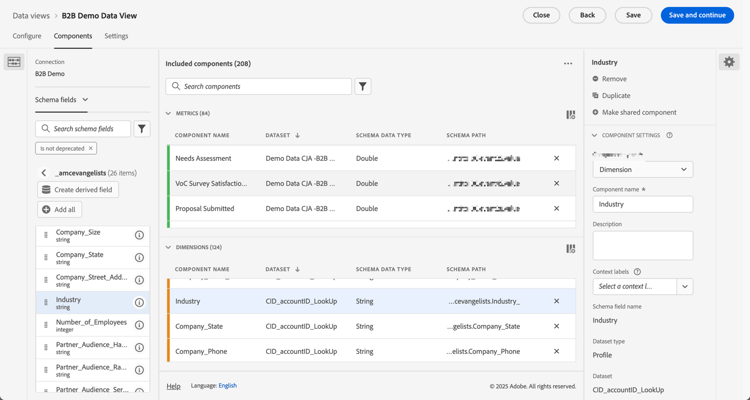Open the schema fields filter icon
750x400 pixels.
pyautogui.click(x=142, y=129)
